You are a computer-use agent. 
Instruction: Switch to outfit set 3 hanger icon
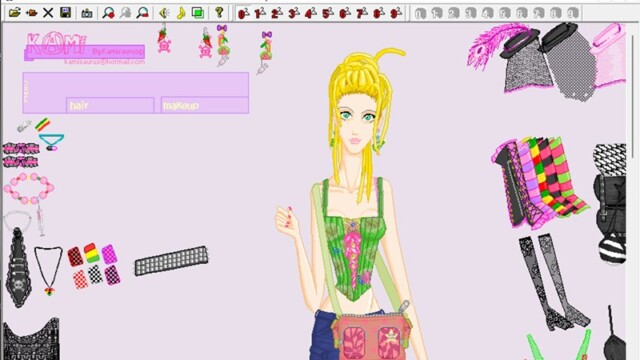pos(293,13)
